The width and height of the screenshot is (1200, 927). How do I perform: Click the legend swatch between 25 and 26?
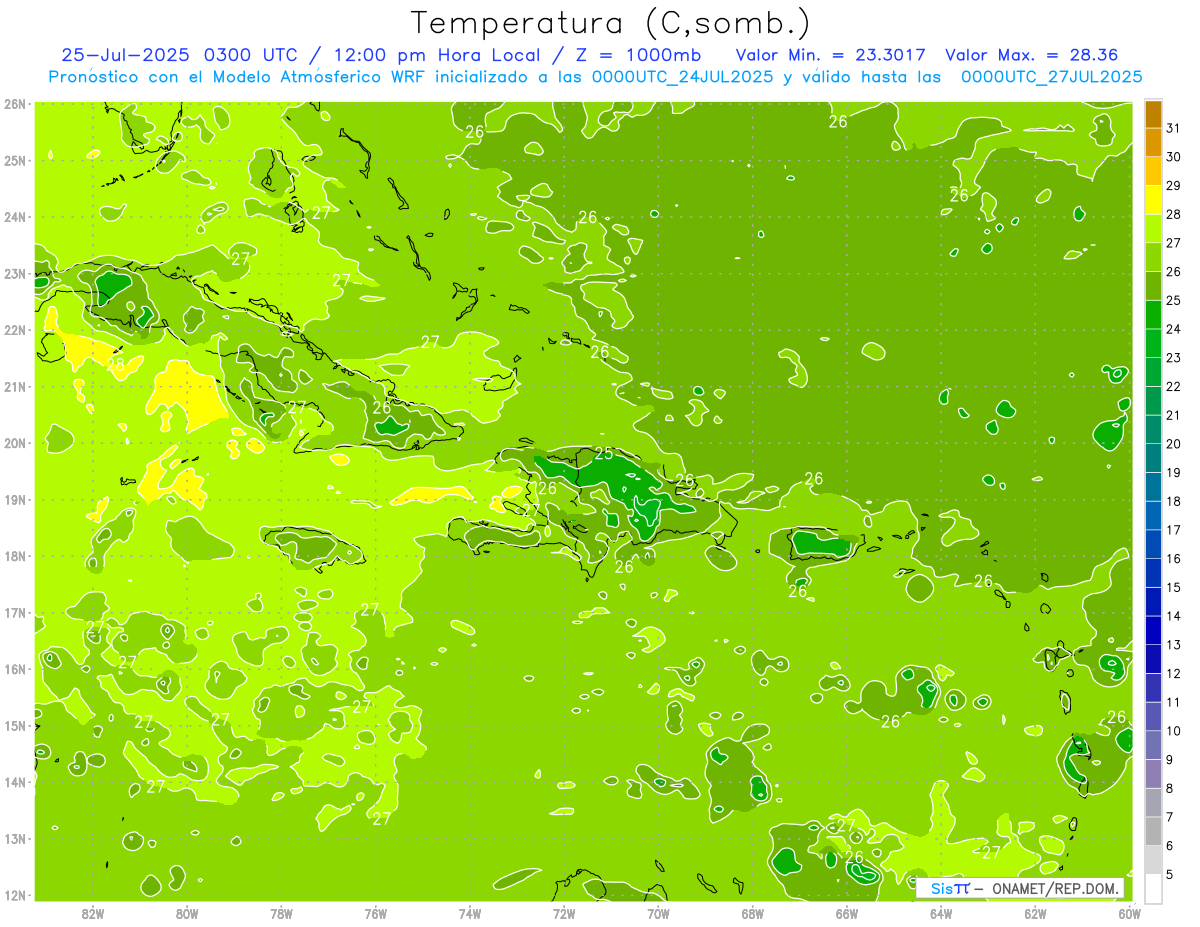1153,286
